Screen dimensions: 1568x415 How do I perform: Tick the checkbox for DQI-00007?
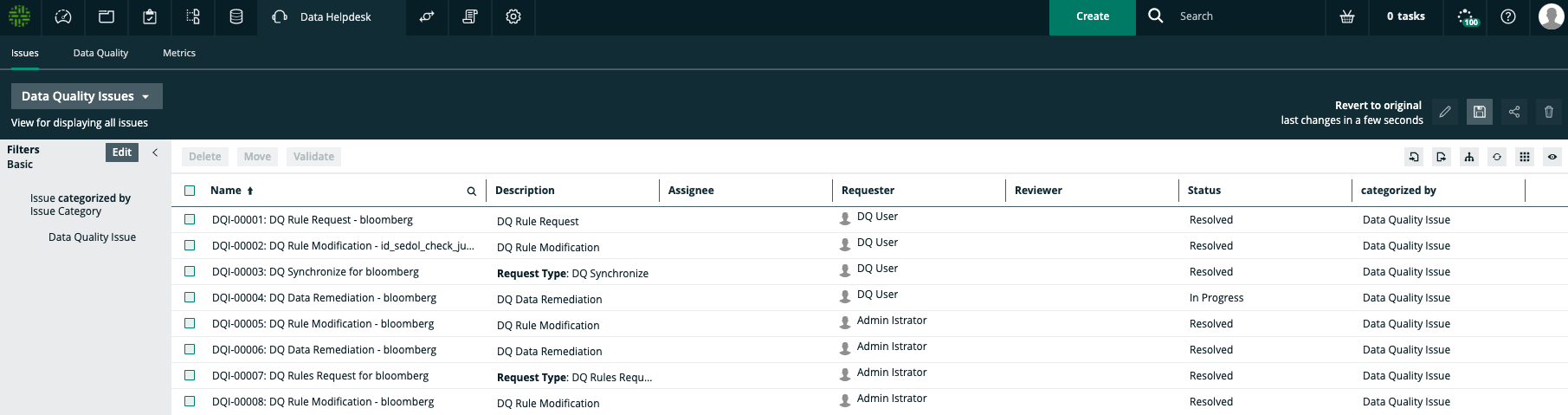pyautogui.click(x=190, y=376)
